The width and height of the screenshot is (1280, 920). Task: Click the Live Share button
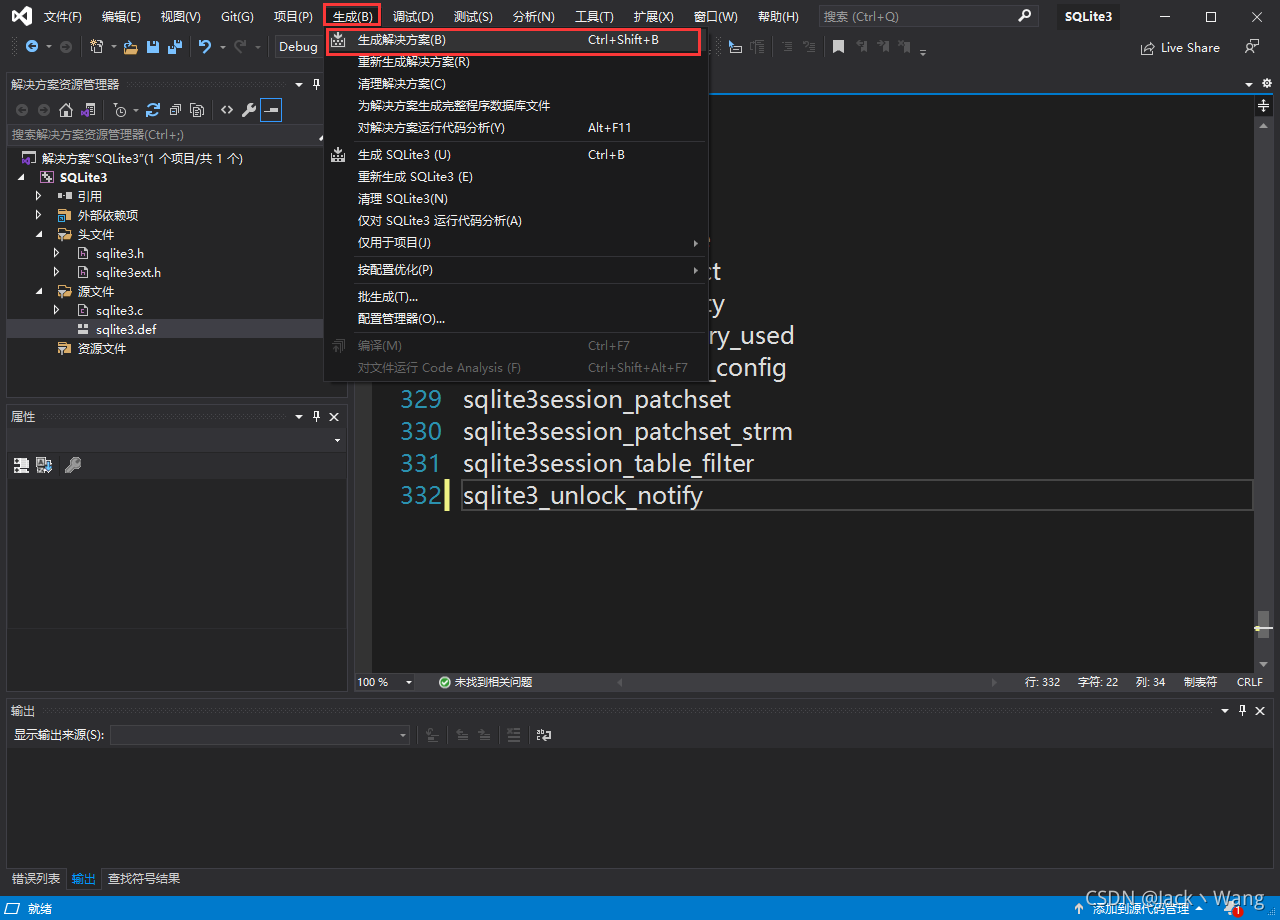point(1180,47)
